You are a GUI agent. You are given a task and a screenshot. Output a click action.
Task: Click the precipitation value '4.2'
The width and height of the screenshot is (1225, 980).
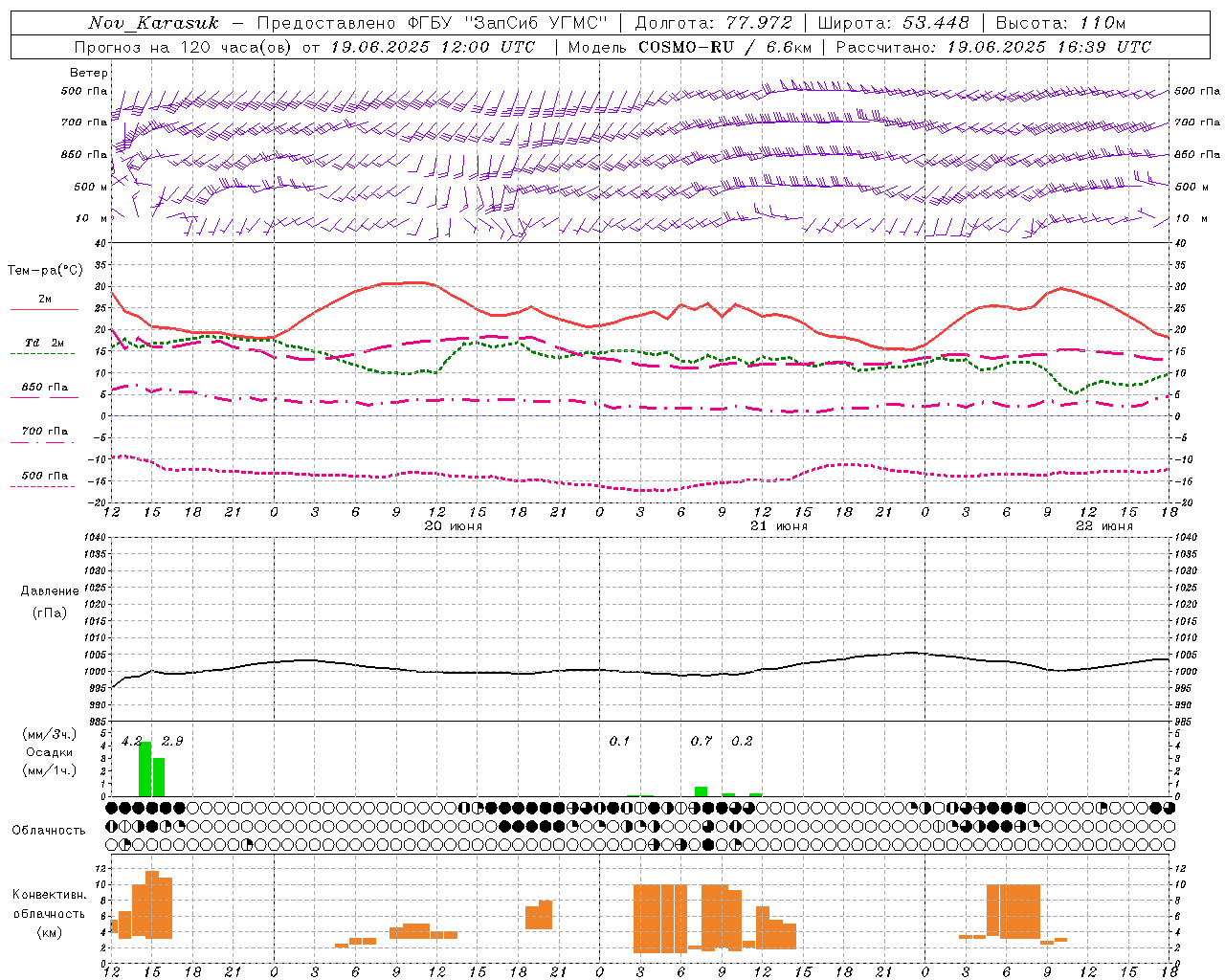coord(131,741)
